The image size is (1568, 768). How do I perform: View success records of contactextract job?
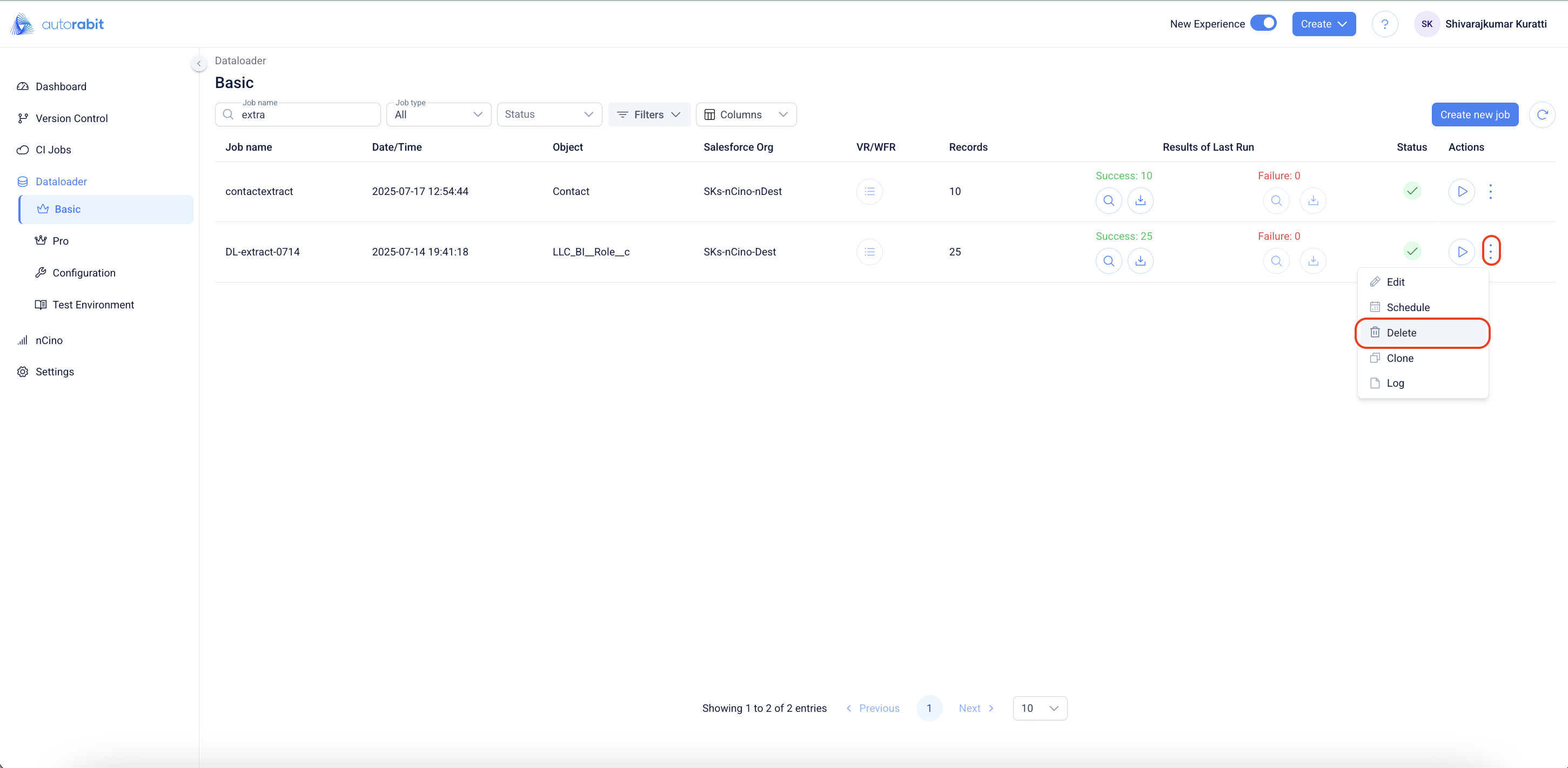(1108, 201)
